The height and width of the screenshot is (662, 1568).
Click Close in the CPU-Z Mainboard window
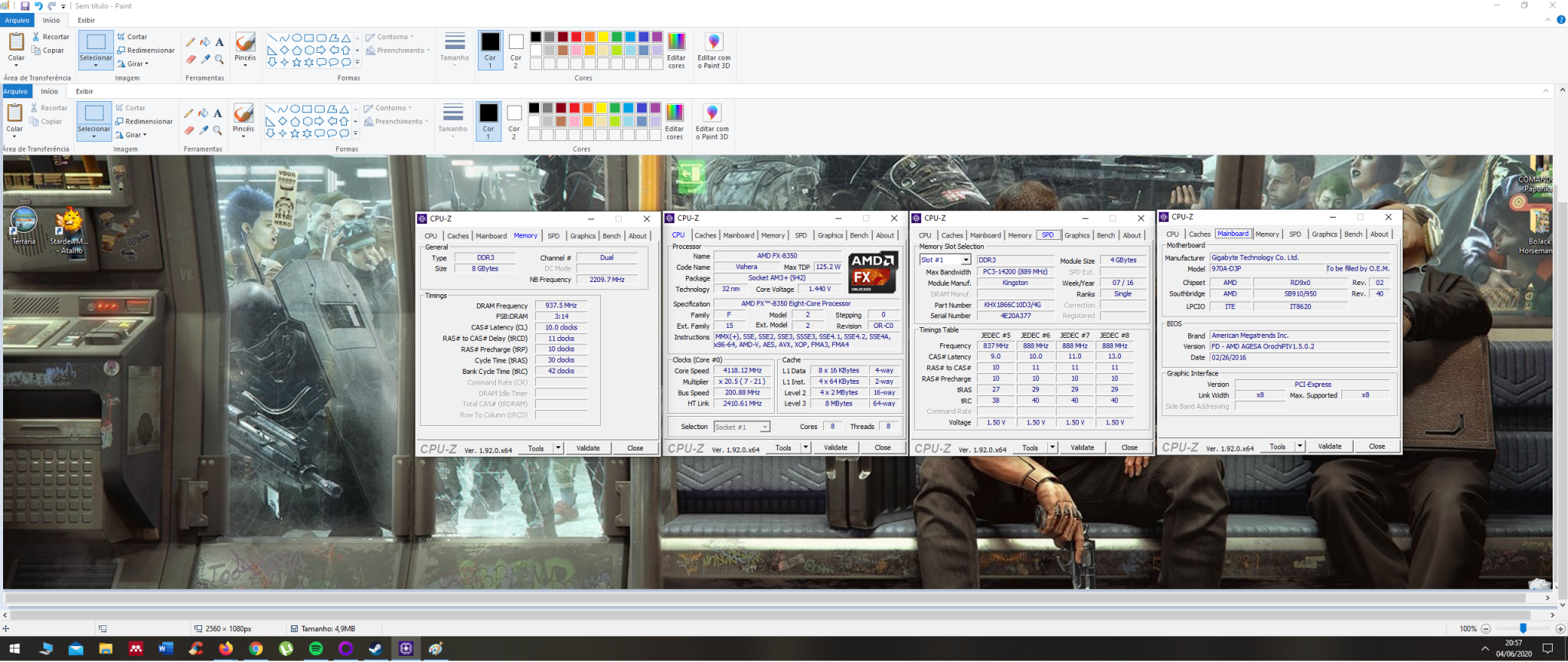[x=1377, y=447]
